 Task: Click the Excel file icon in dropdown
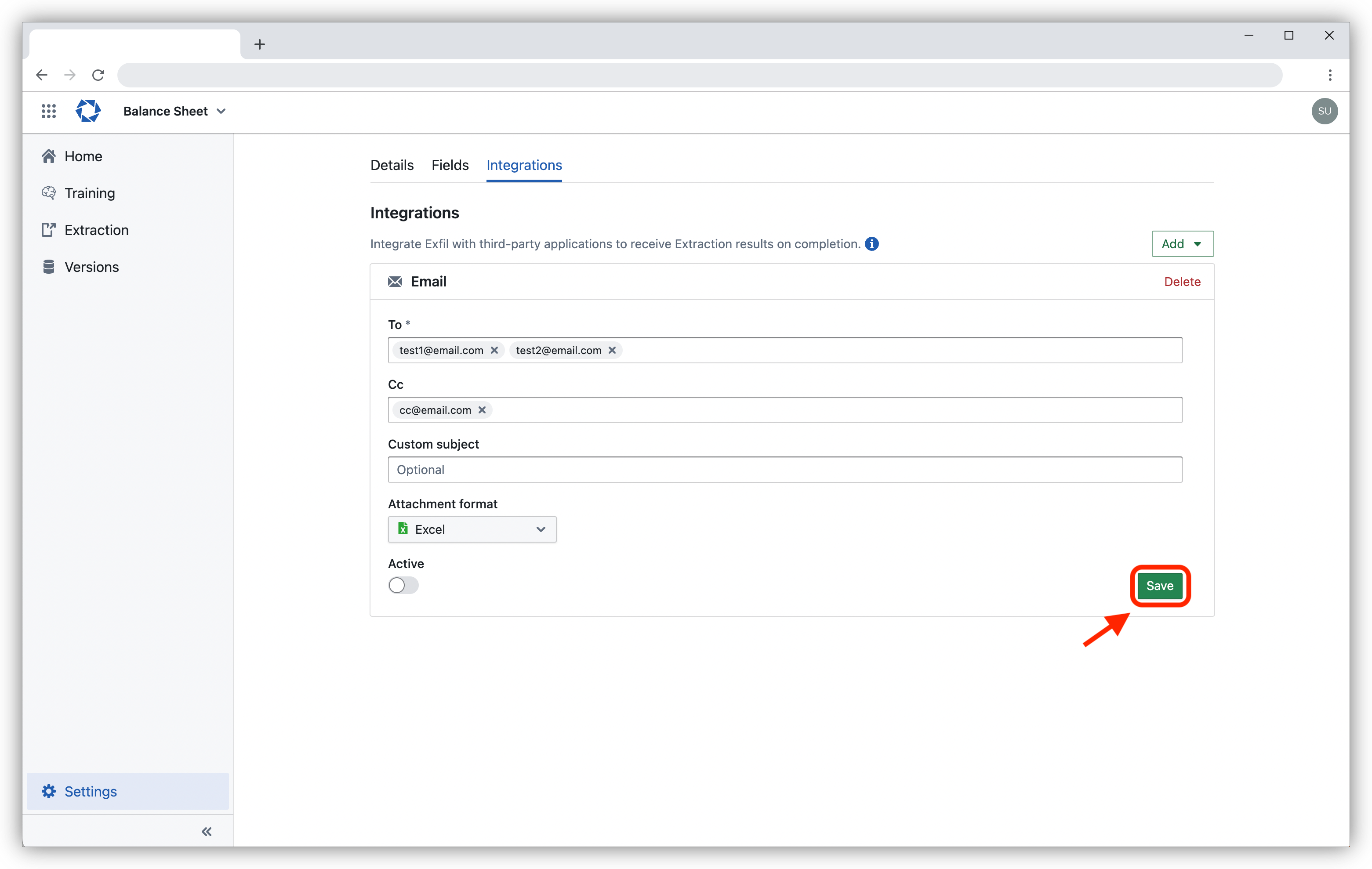403,529
